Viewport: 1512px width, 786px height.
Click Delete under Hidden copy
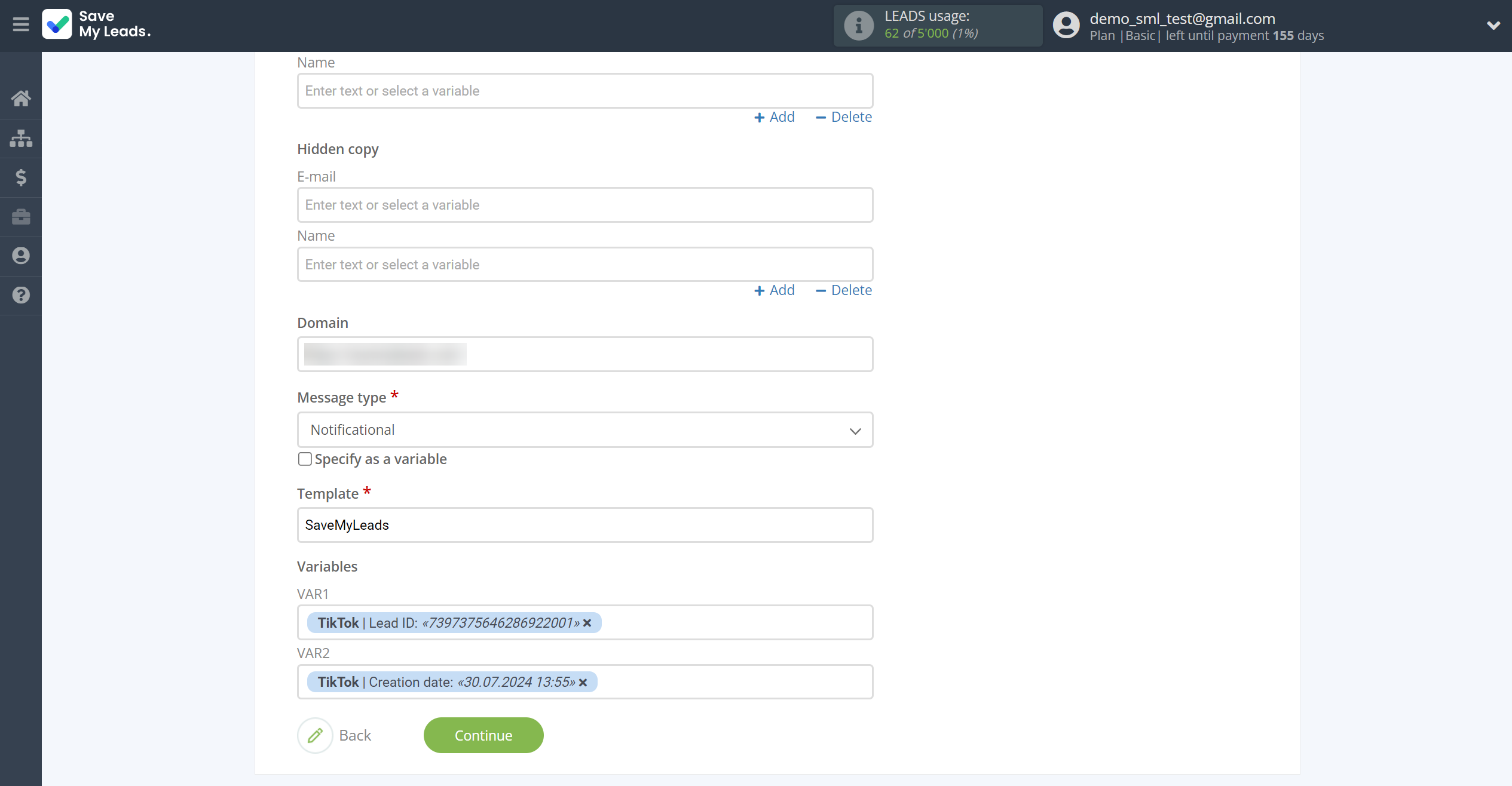(x=844, y=290)
